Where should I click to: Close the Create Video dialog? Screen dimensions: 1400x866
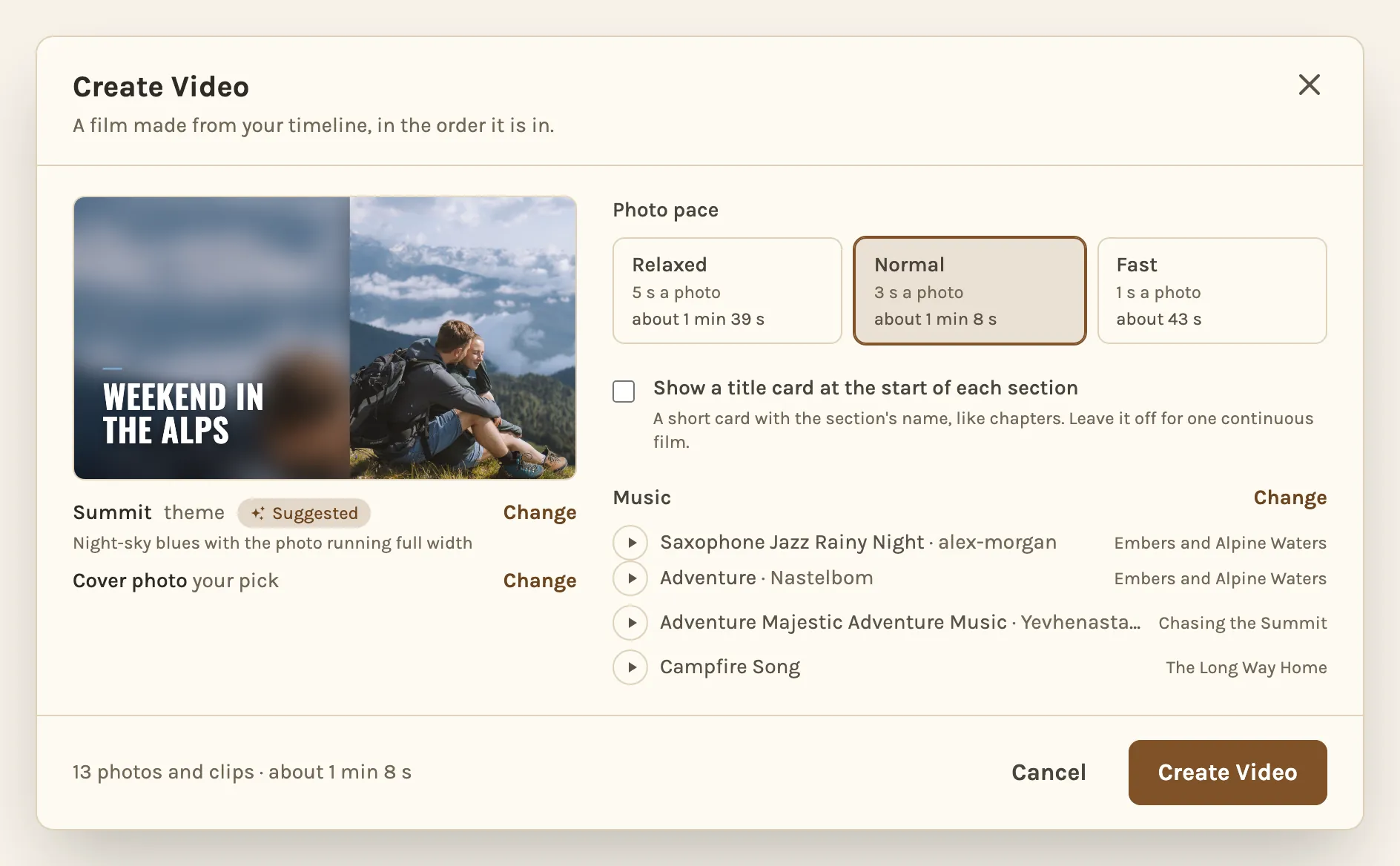coord(1310,85)
